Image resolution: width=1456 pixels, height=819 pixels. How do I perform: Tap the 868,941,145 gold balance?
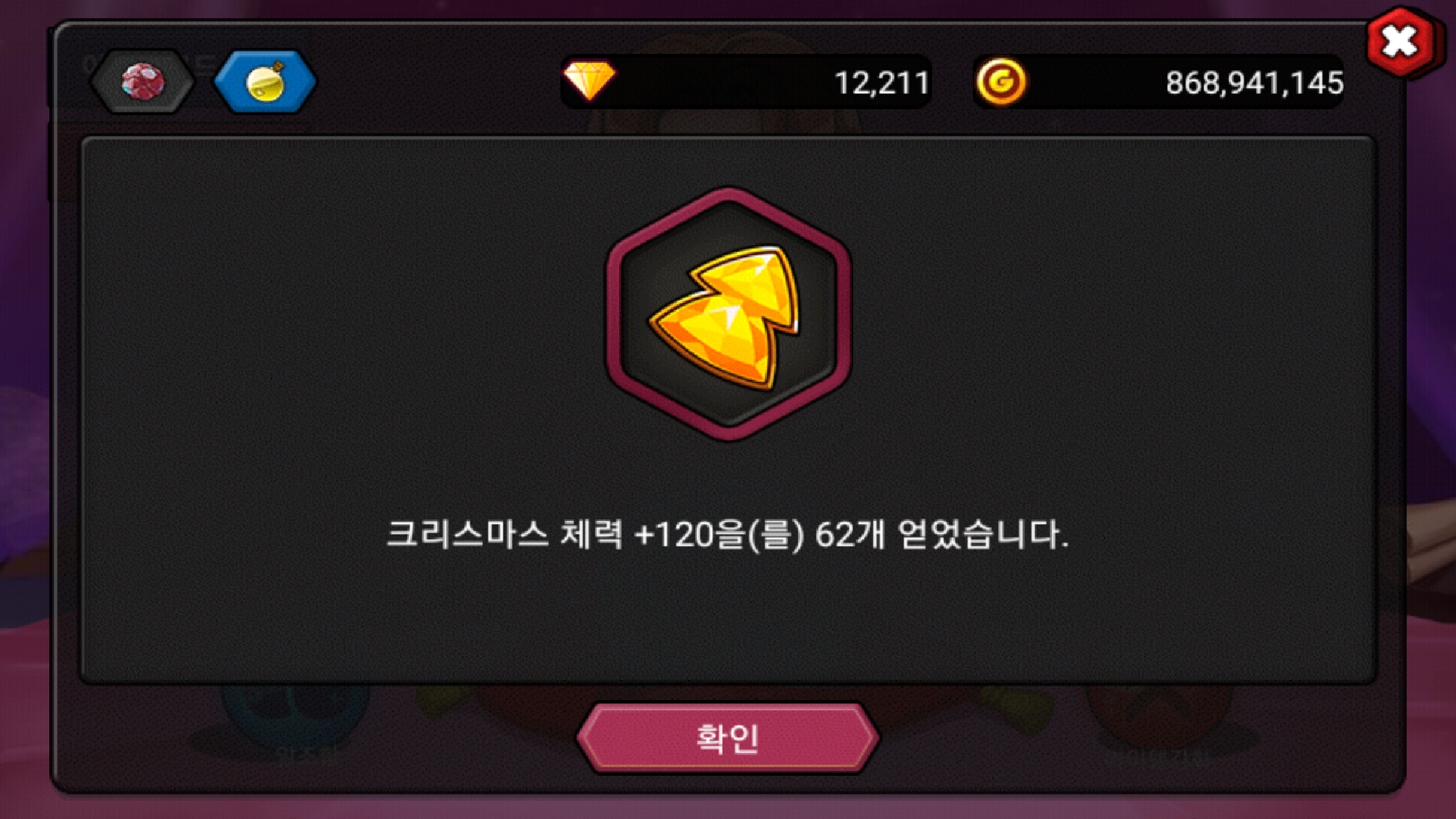point(1254,83)
